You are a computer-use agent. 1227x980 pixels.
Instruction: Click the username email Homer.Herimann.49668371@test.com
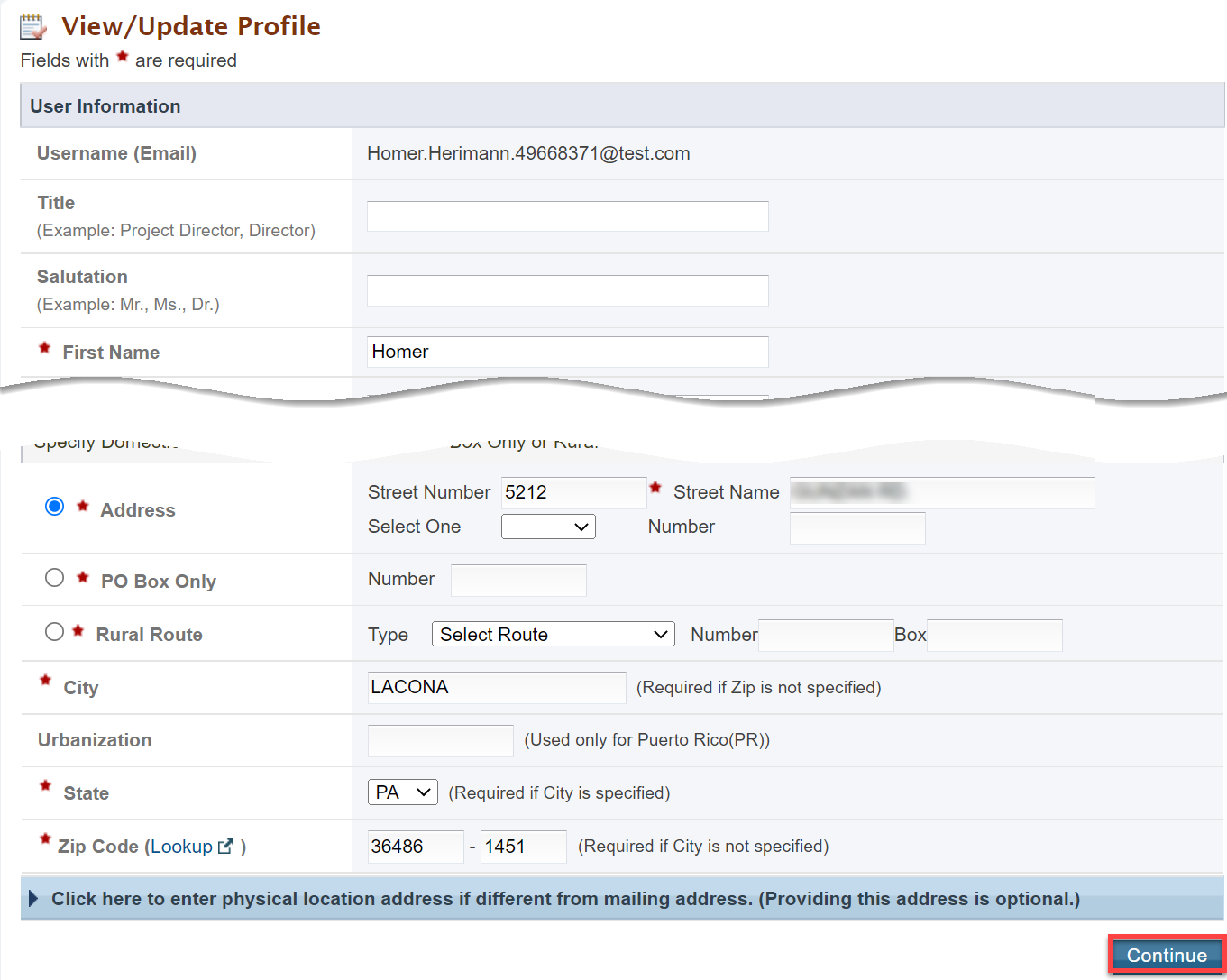[x=528, y=153]
